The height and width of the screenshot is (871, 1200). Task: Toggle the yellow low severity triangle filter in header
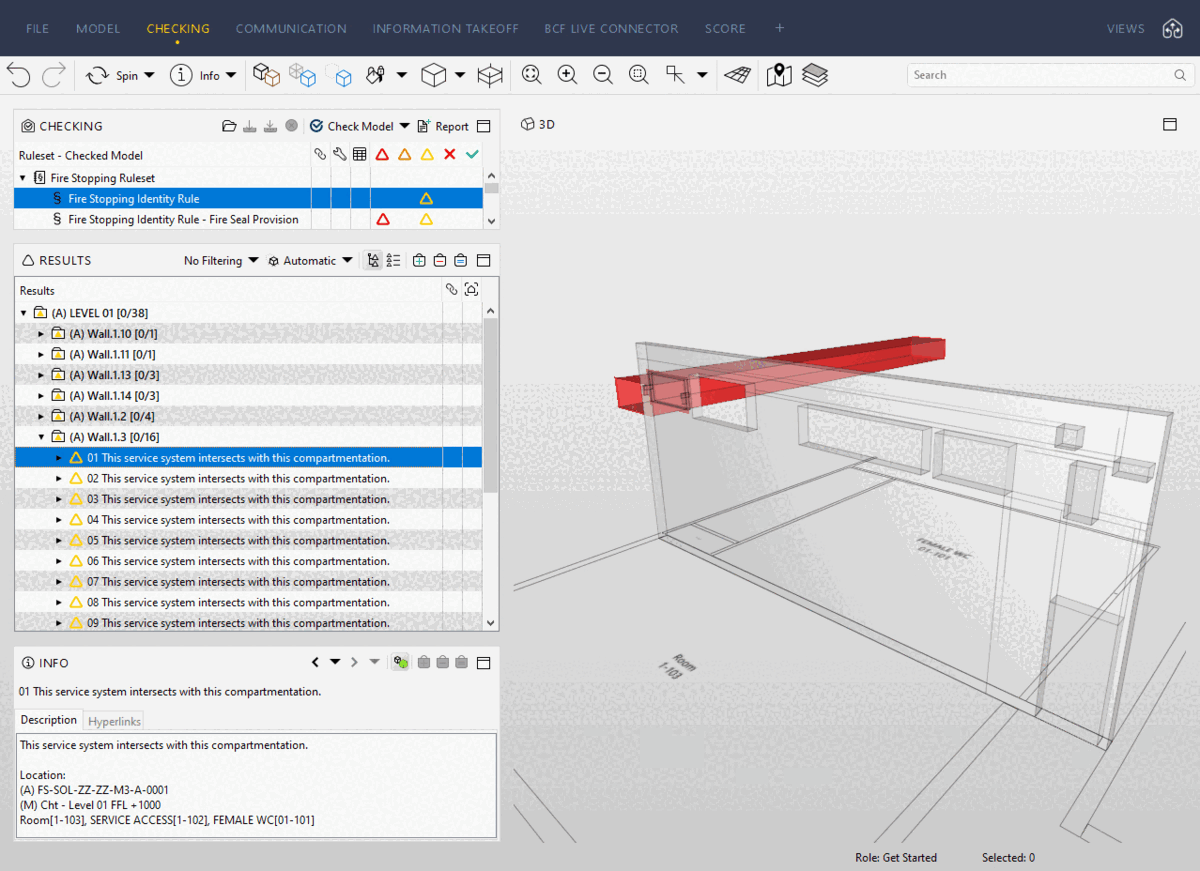coord(427,155)
